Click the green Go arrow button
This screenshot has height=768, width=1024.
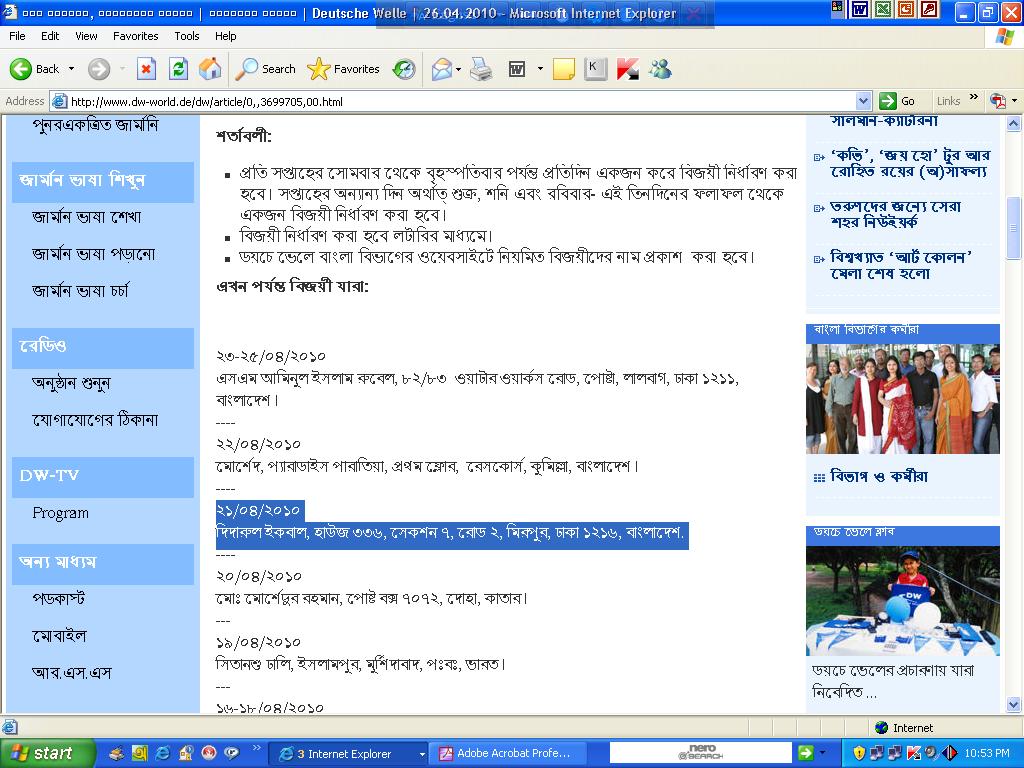click(x=888, y=101)
